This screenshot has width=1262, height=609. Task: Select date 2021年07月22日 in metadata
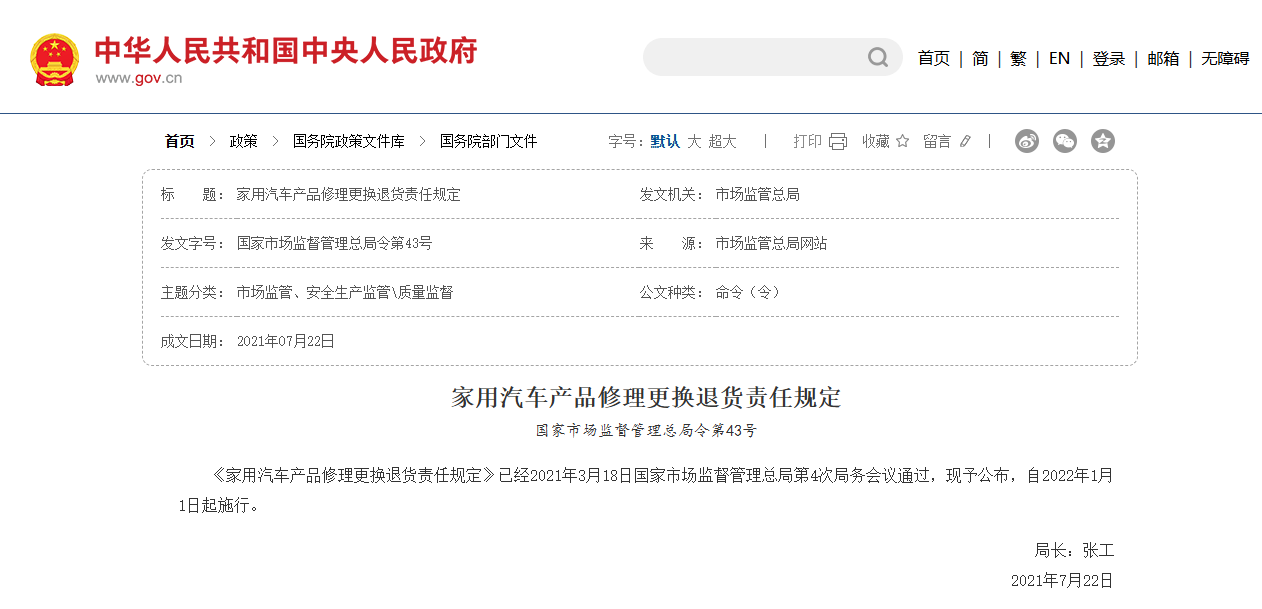[286, 341]
